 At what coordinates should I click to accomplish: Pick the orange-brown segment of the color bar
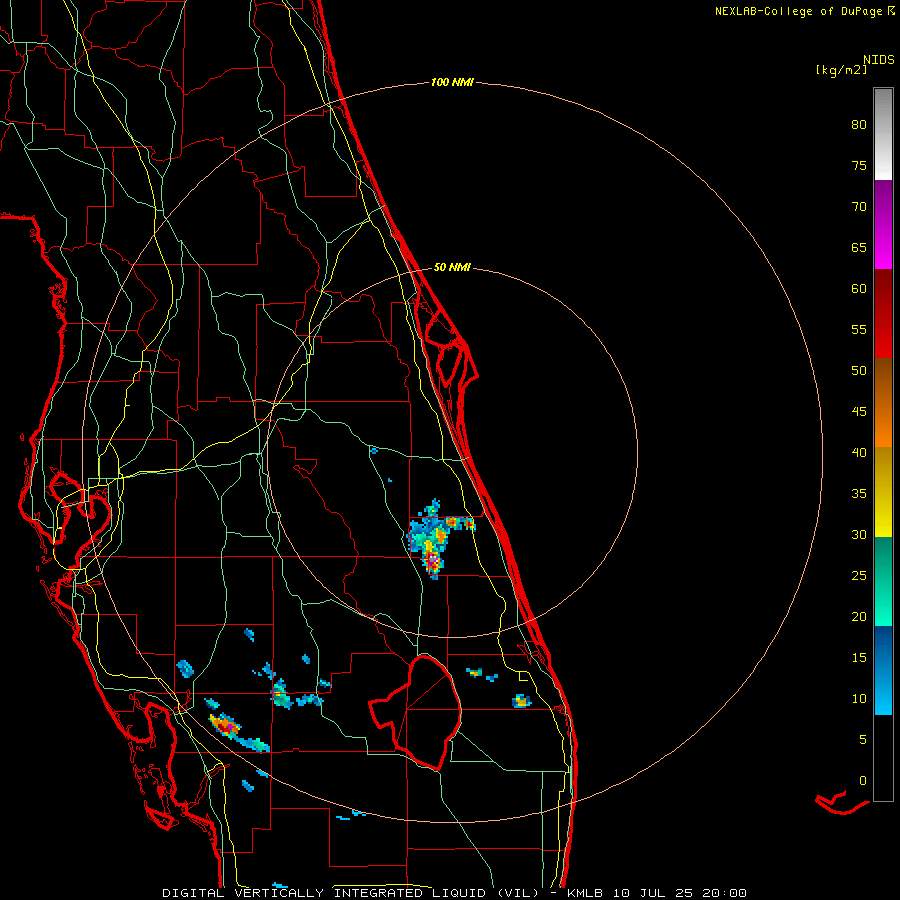tap(883, 402)
